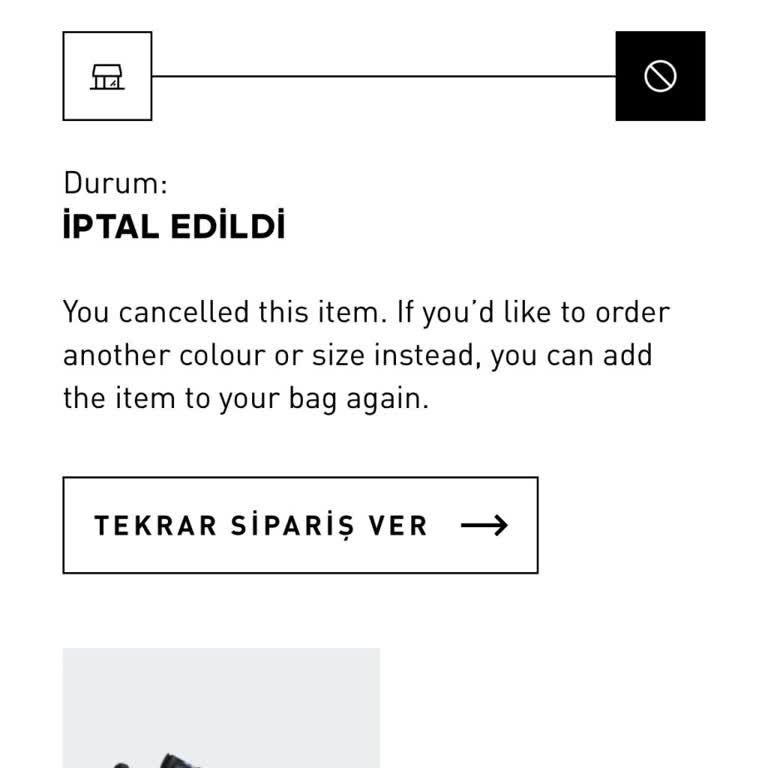Click the "You cancelled this item." sentence

tap(224, 312)
